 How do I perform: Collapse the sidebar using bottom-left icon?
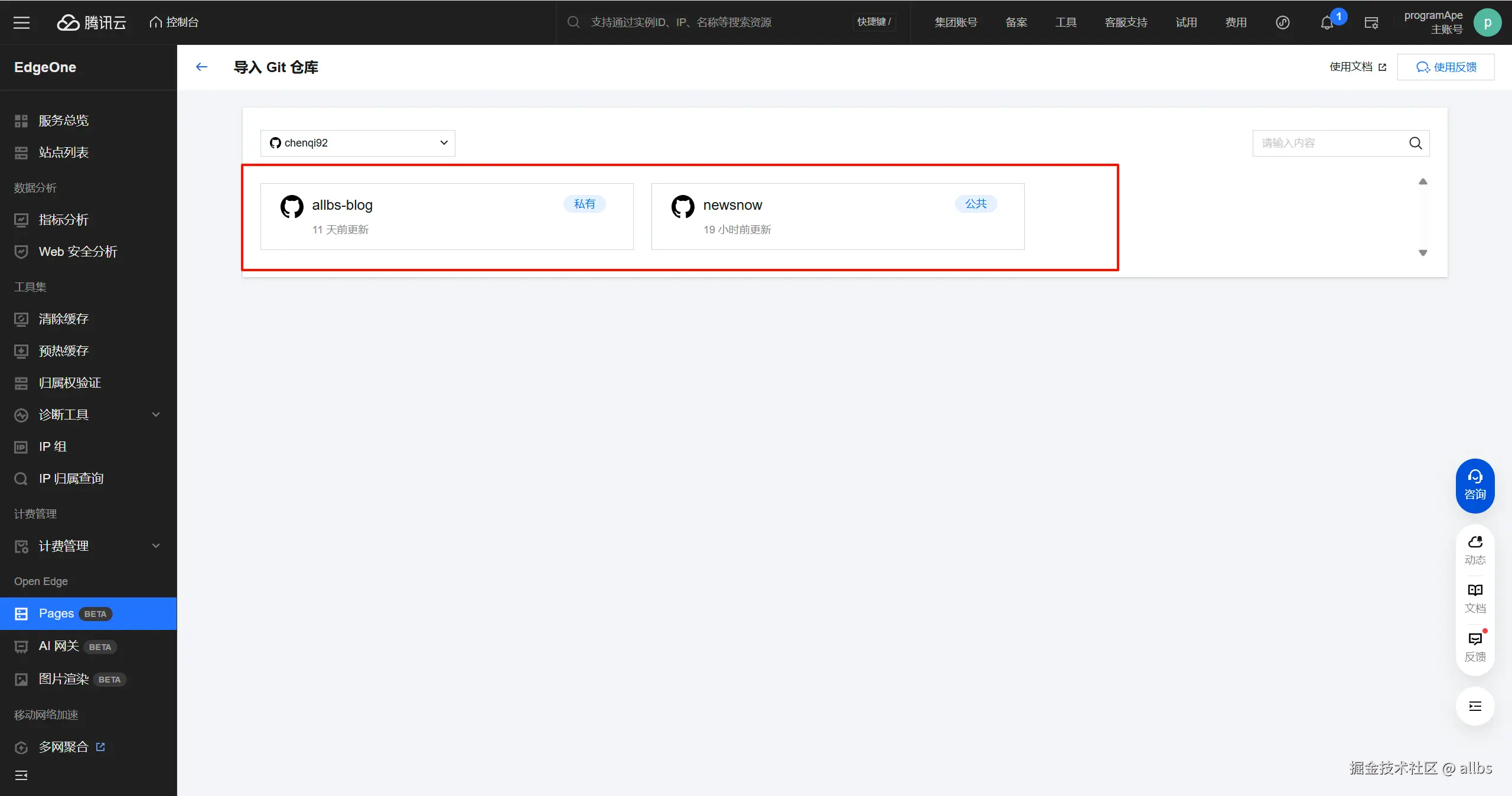coord(21,775)
